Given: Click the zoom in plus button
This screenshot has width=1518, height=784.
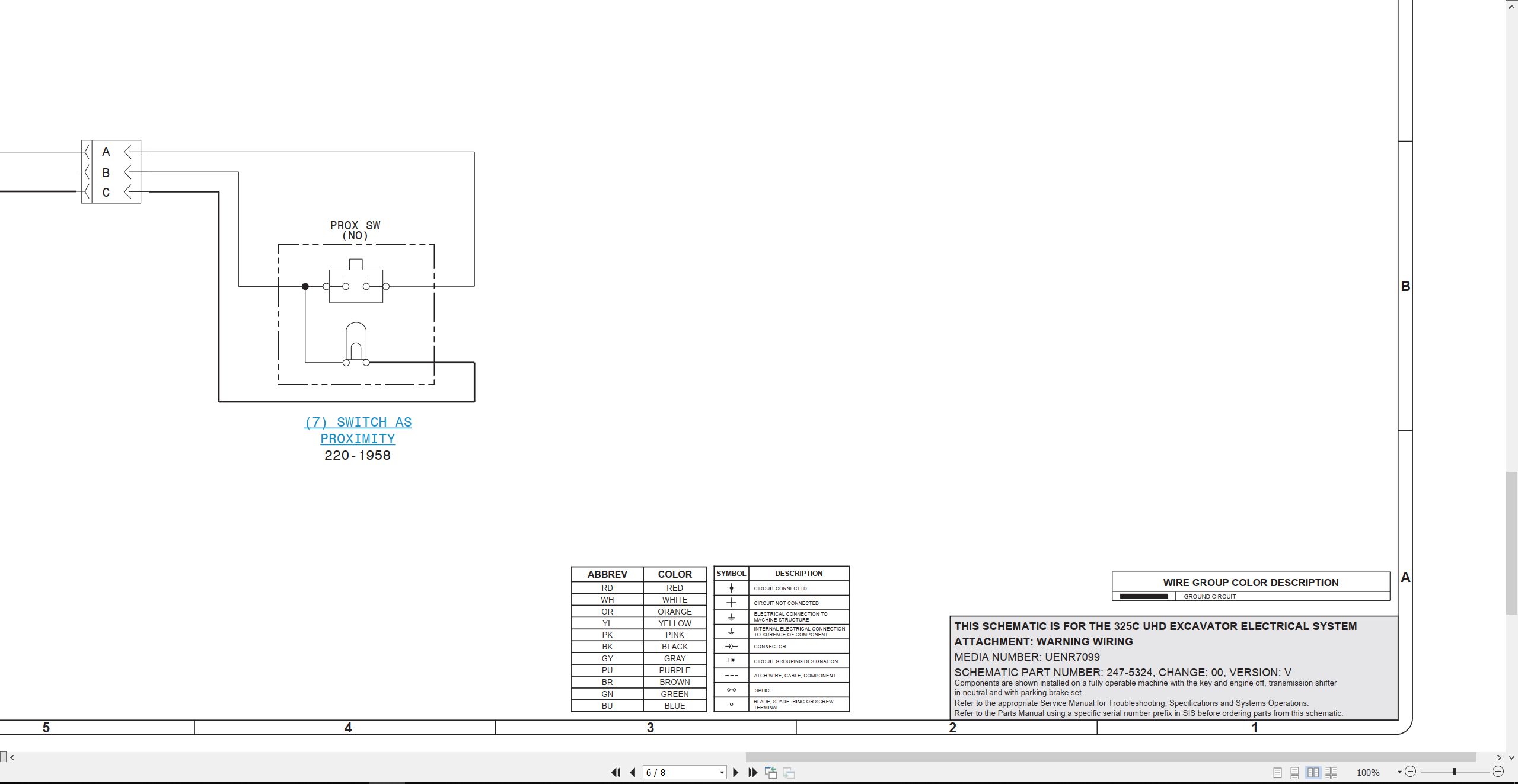Looking at the screenshot, I should [x=1498, y=772].
